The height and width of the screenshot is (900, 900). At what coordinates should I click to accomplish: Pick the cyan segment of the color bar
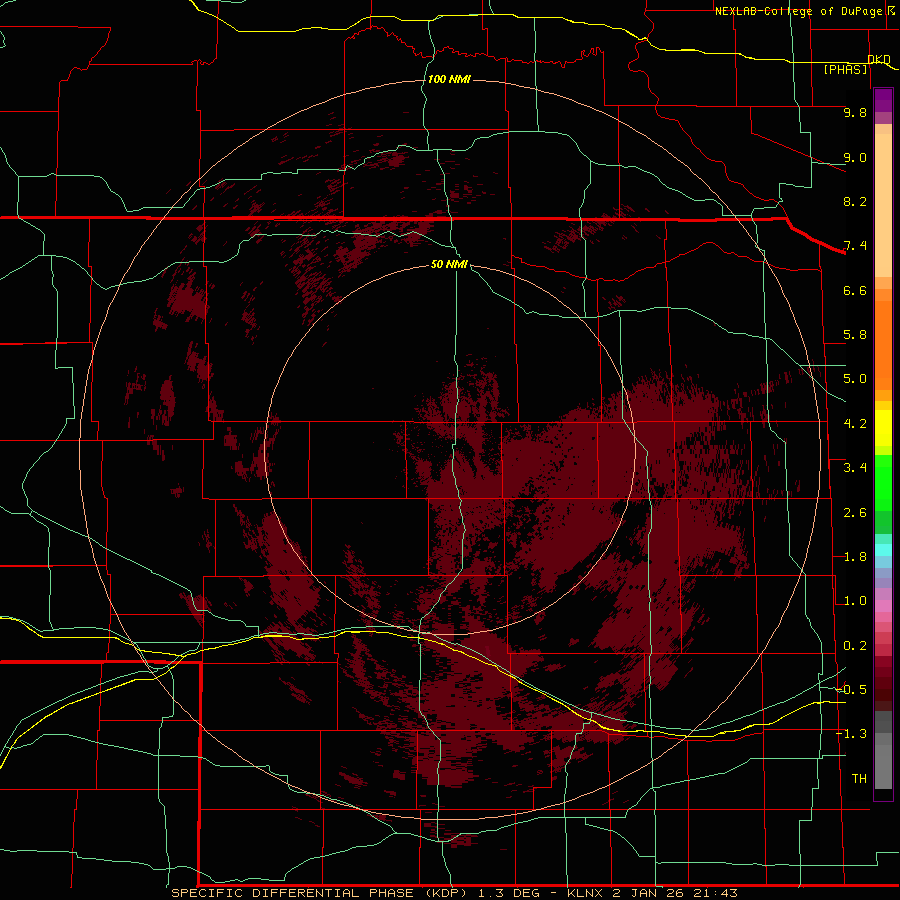[883, 550]
